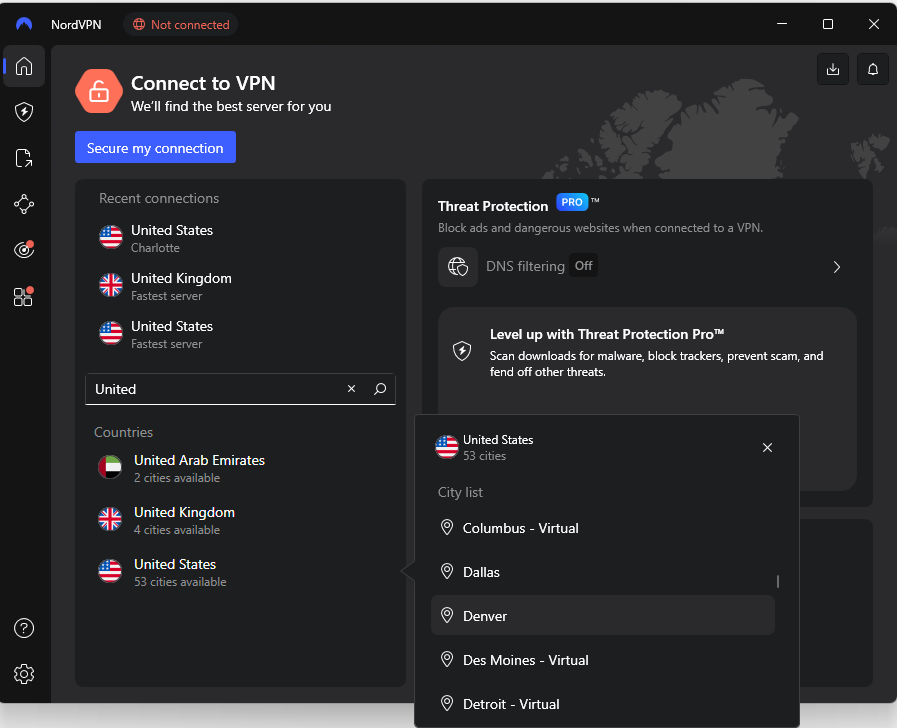
Task: Open the Meshnet panel icon
Action: [x=23, y=204]
